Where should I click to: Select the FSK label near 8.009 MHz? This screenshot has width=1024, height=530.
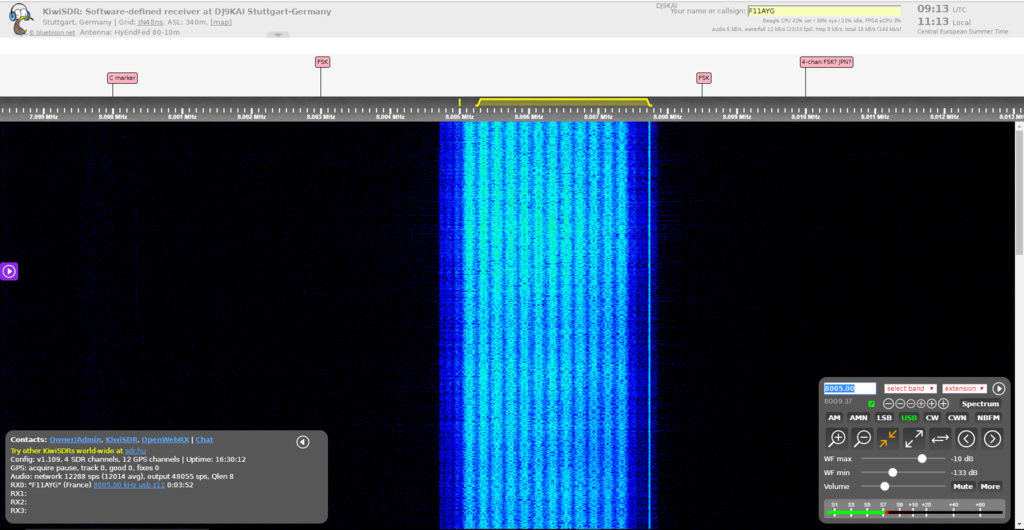pos(703,78)
